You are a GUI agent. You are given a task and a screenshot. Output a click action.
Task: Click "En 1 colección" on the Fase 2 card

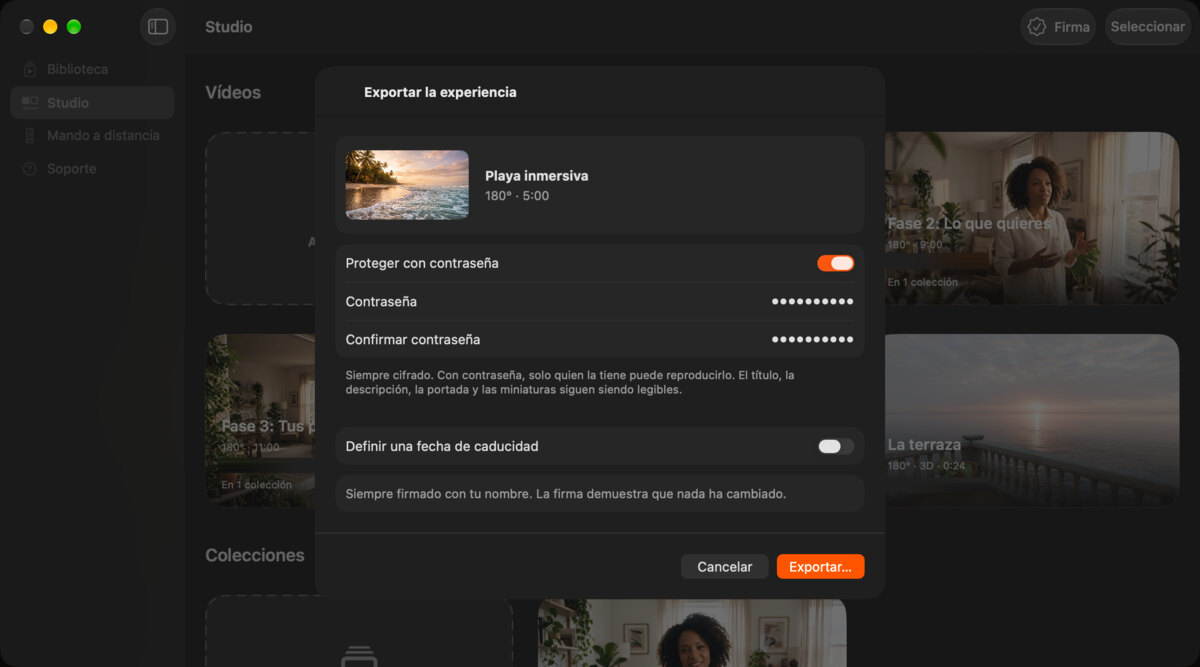923,282
